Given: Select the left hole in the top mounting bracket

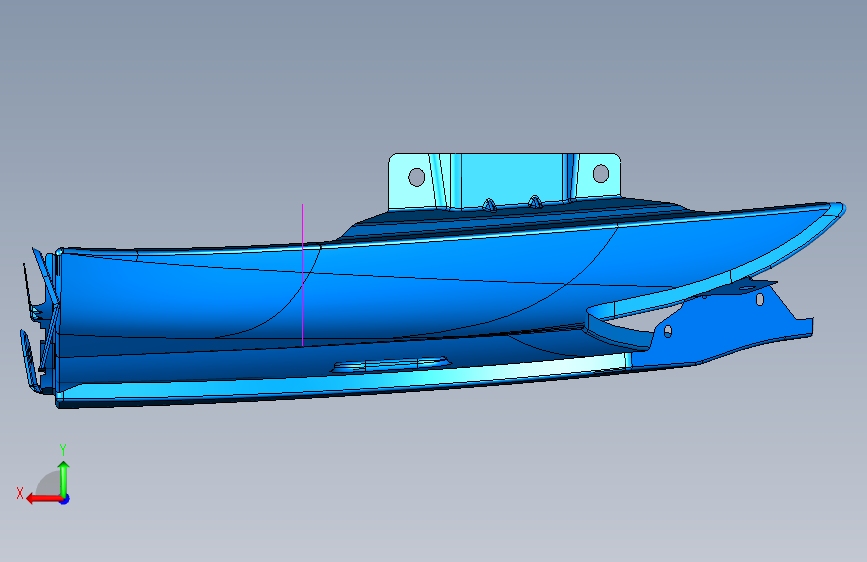Looking at the screenshot, I should click(x=416, y=177).
